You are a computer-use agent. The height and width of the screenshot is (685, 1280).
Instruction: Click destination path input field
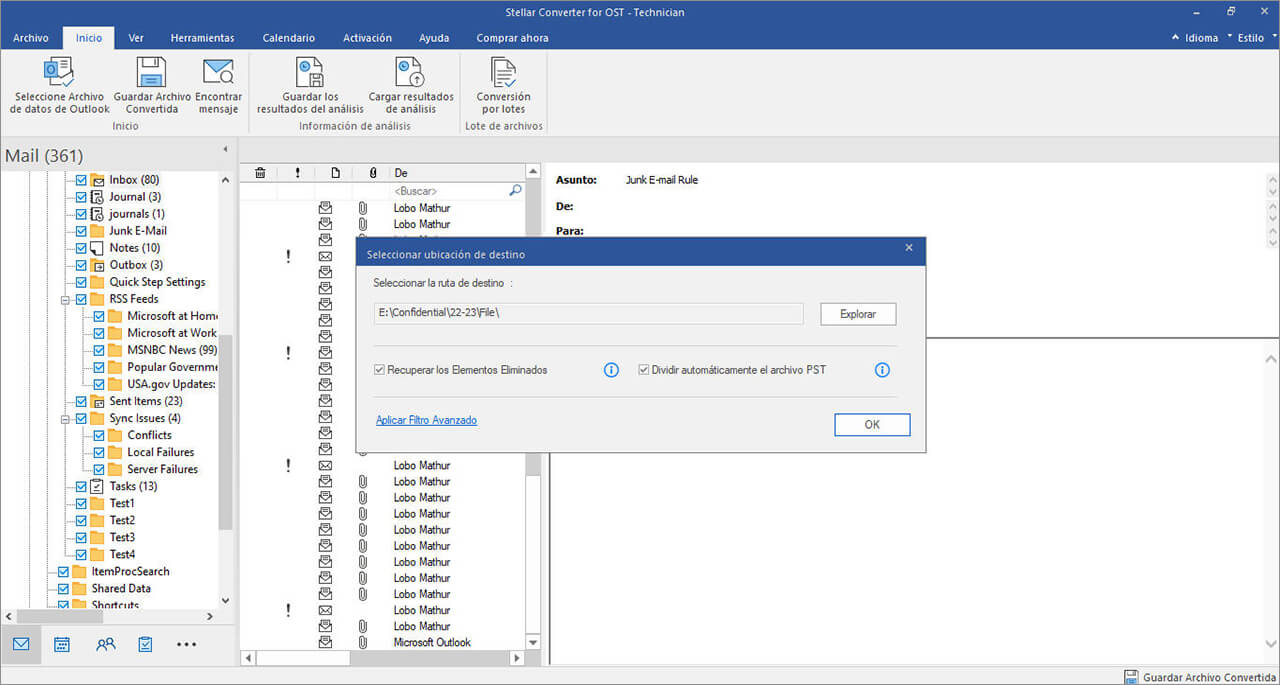[x=588, y=314]
